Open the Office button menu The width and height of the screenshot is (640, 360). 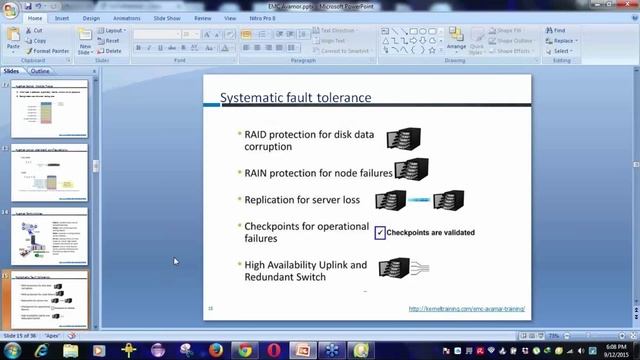10,10
